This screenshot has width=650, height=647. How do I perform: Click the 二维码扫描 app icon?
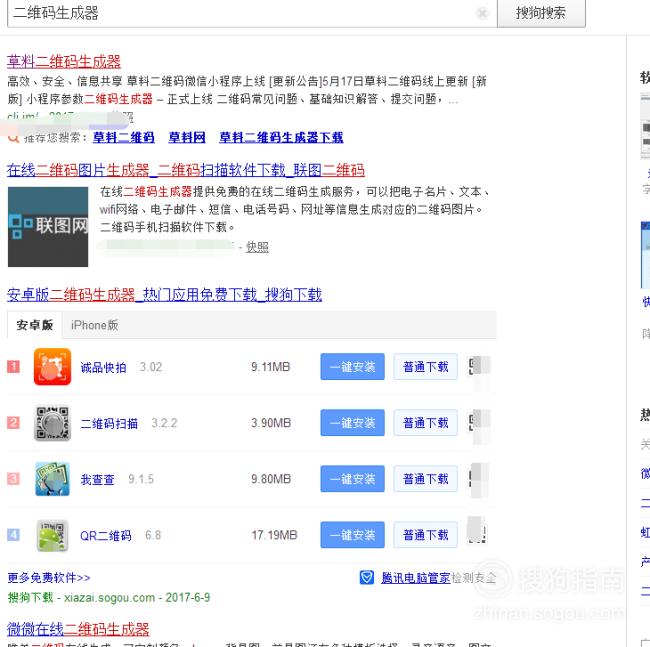(52, 423)
